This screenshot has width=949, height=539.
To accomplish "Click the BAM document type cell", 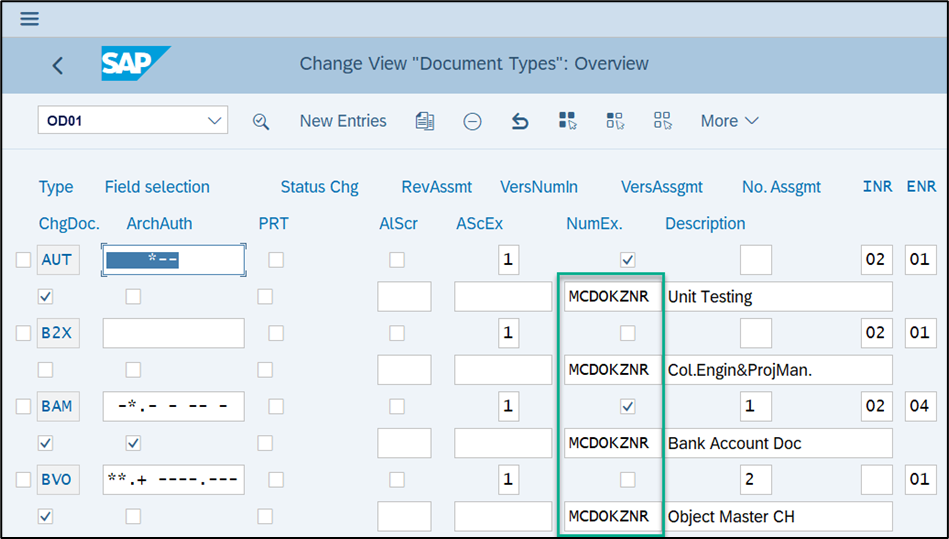I will tap(57, 406).
